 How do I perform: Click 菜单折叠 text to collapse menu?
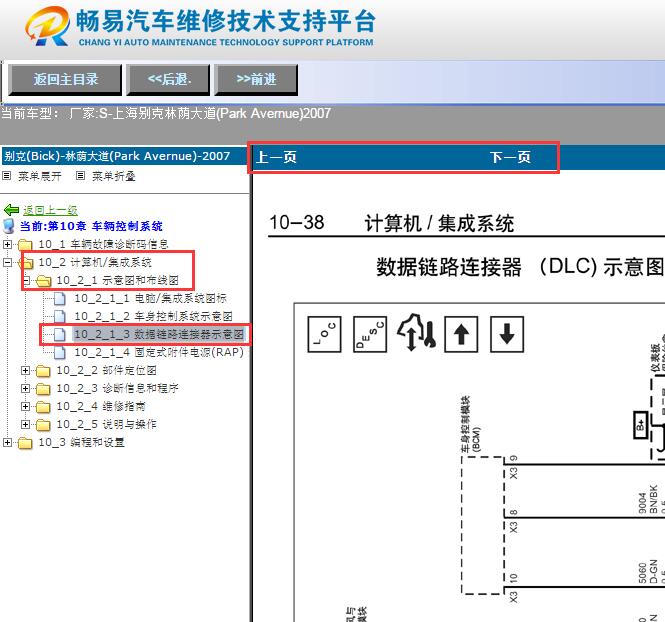click(114, 176)
